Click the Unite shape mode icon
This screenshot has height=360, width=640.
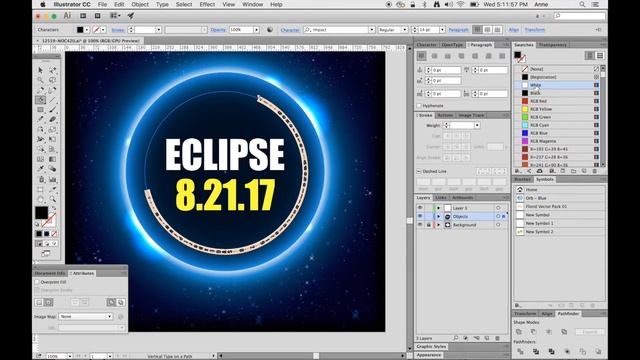tap(519, 332)
